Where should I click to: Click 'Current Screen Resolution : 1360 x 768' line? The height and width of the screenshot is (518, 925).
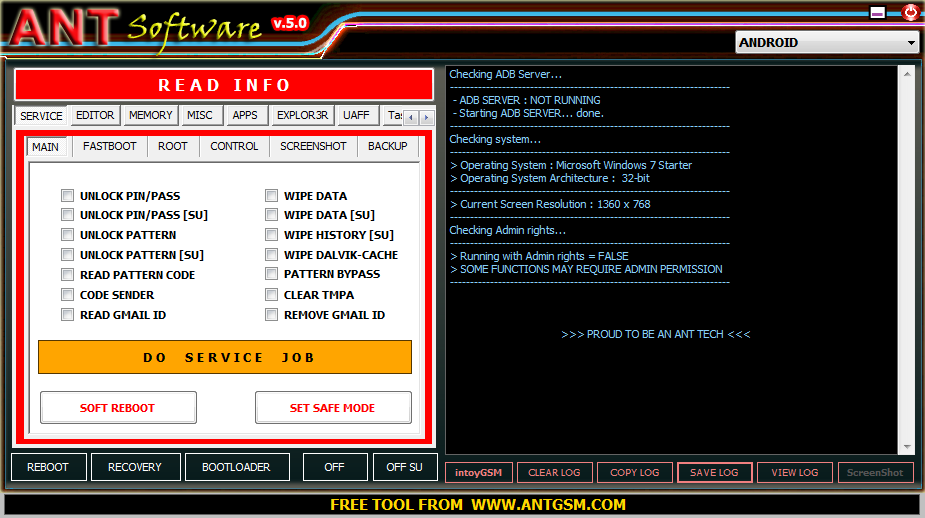click(550, 204)
